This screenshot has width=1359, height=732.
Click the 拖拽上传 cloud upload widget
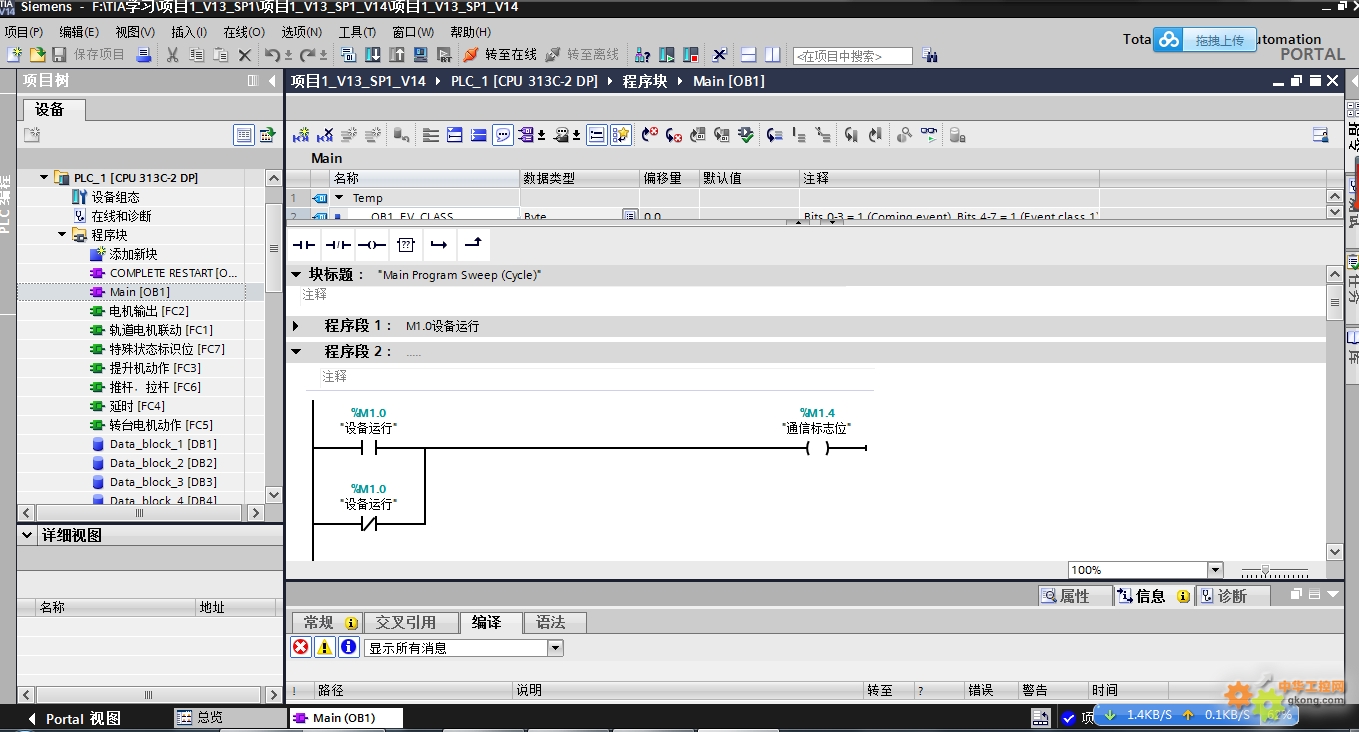click(x=1206, y=40)
